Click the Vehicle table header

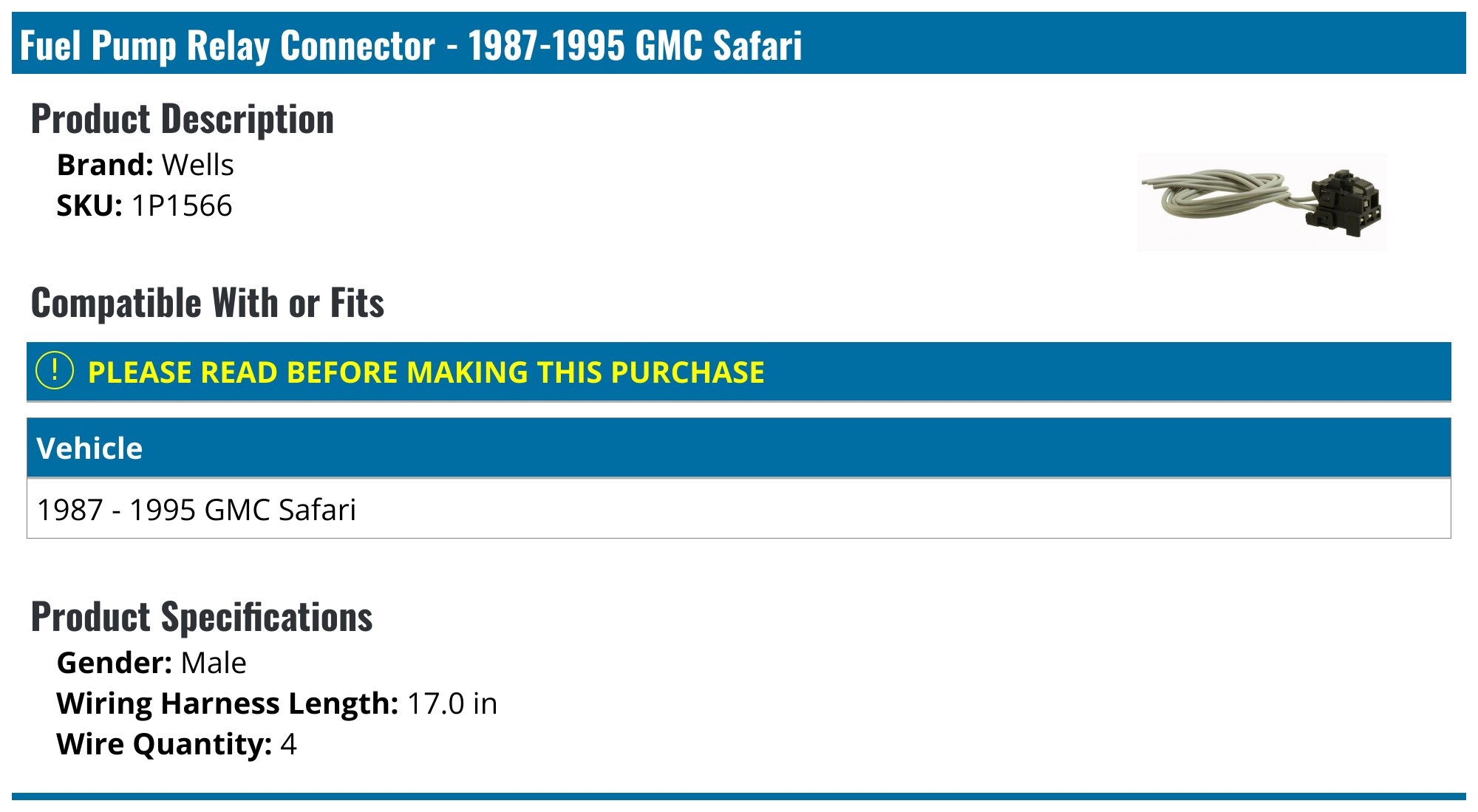(x=739, y=448)
